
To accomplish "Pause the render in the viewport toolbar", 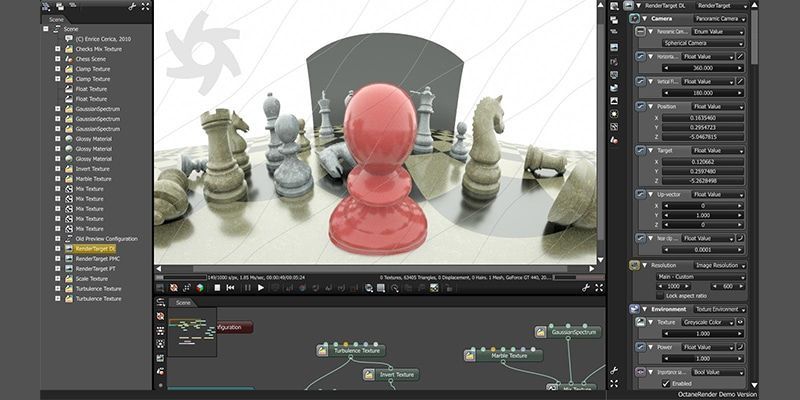I will pos(246,288).
